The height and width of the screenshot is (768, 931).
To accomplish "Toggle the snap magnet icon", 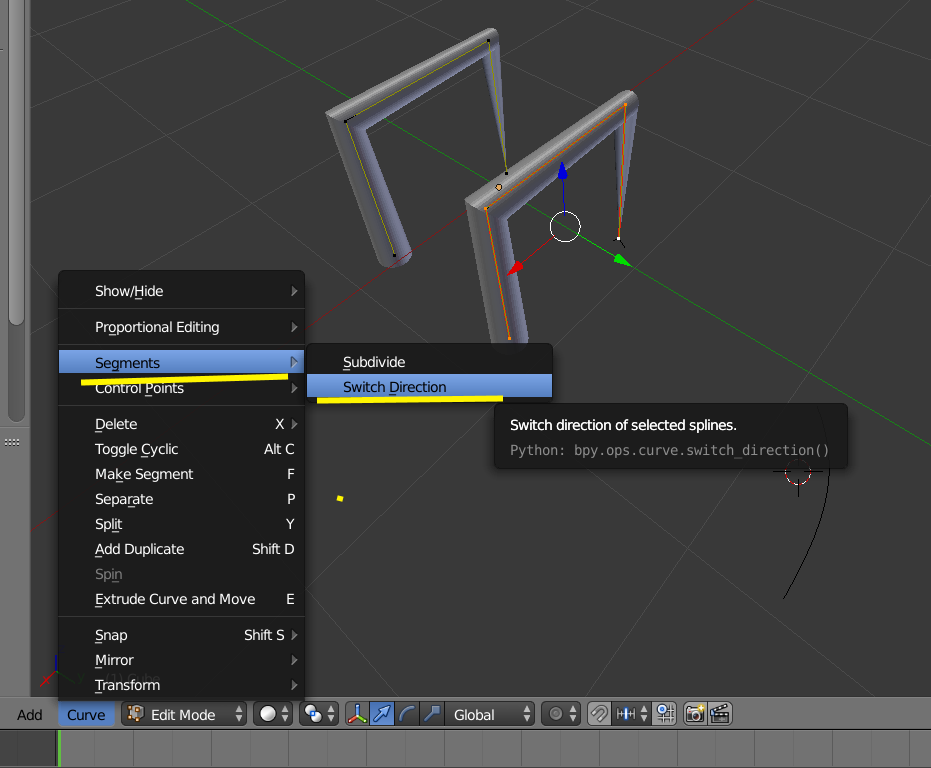I will pos(599,714).
